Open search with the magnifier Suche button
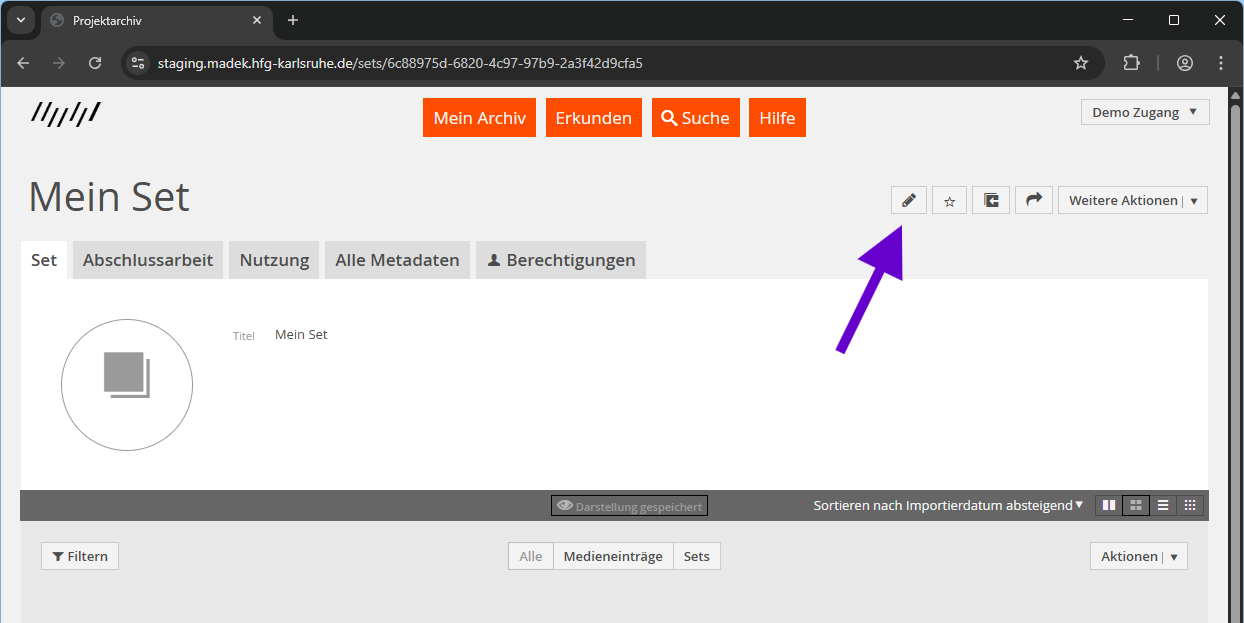This screenshot has width=1244, height=623. click(695, 117)
